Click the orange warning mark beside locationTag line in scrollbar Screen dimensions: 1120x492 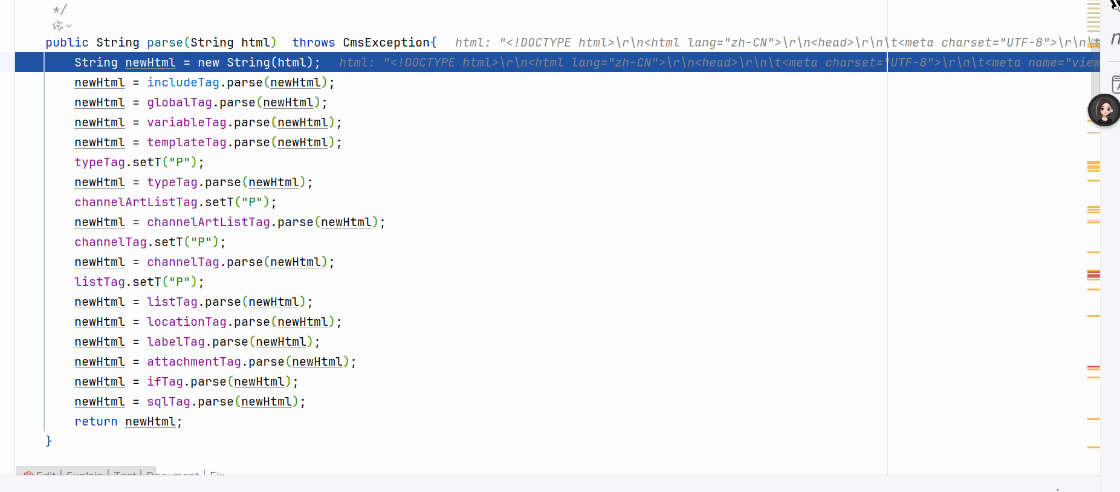pos(1093,316)
